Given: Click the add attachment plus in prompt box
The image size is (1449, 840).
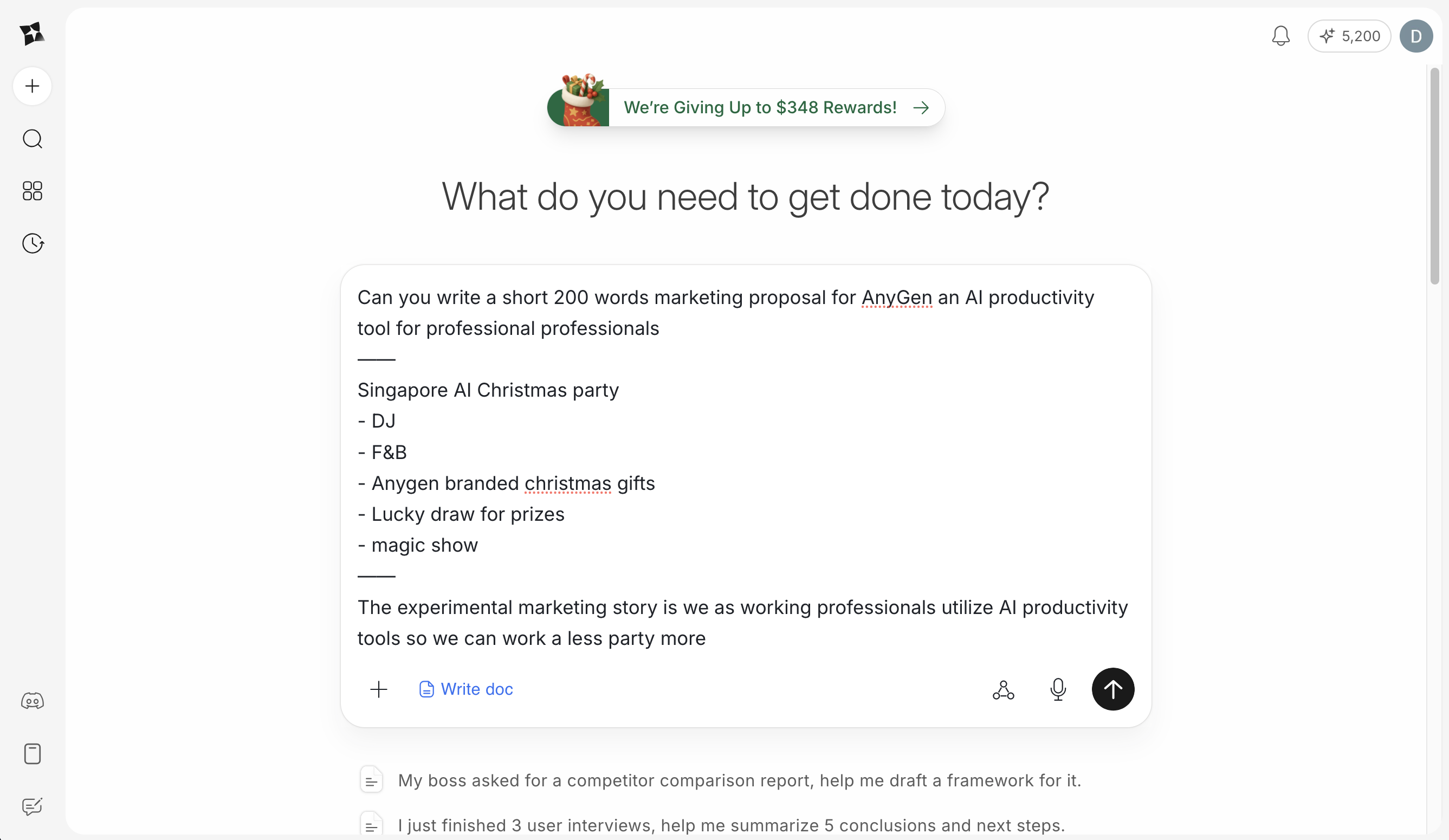Looking at the screenshot, I should (378, 689).
